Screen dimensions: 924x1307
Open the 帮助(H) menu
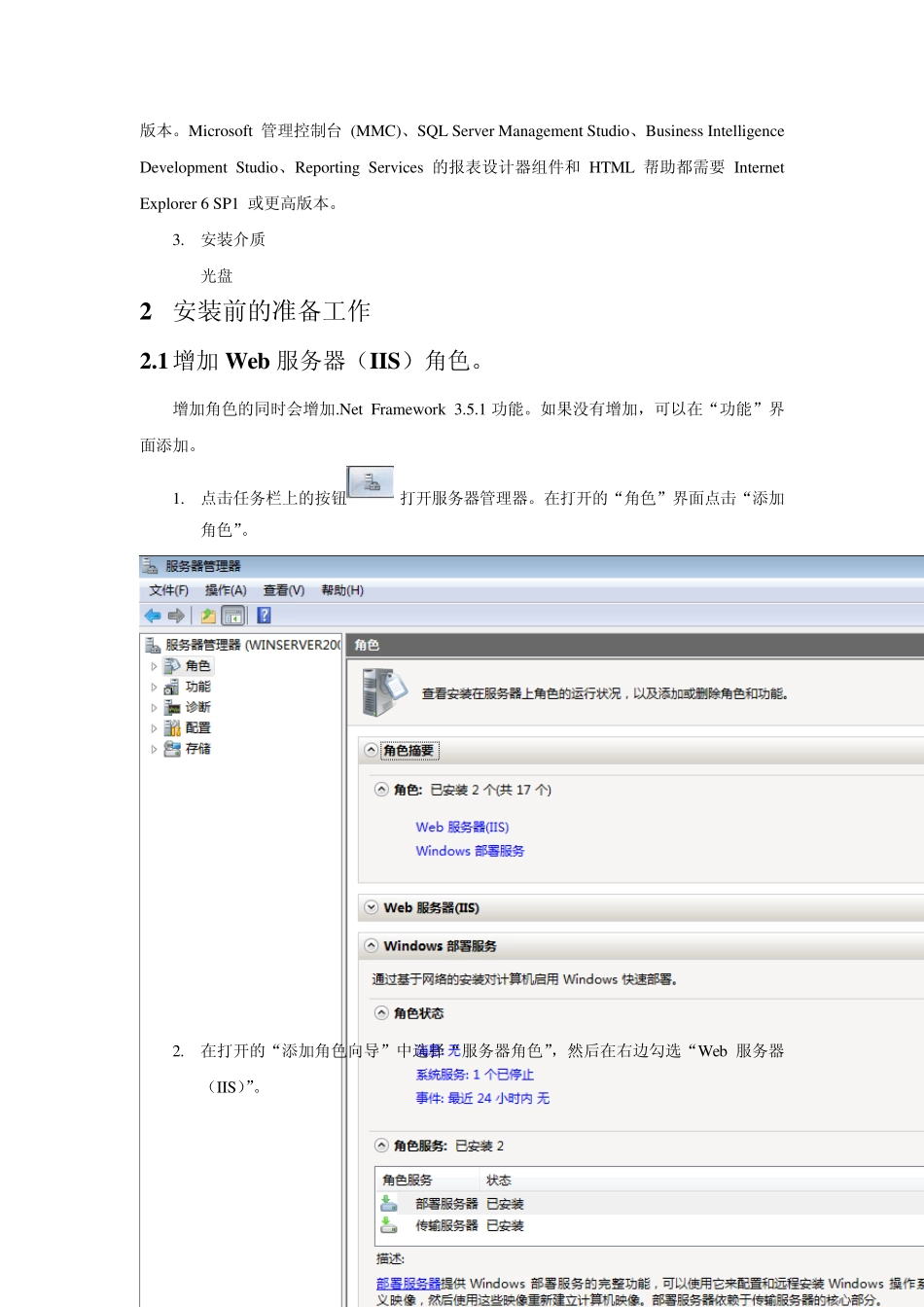click(342, 590)
